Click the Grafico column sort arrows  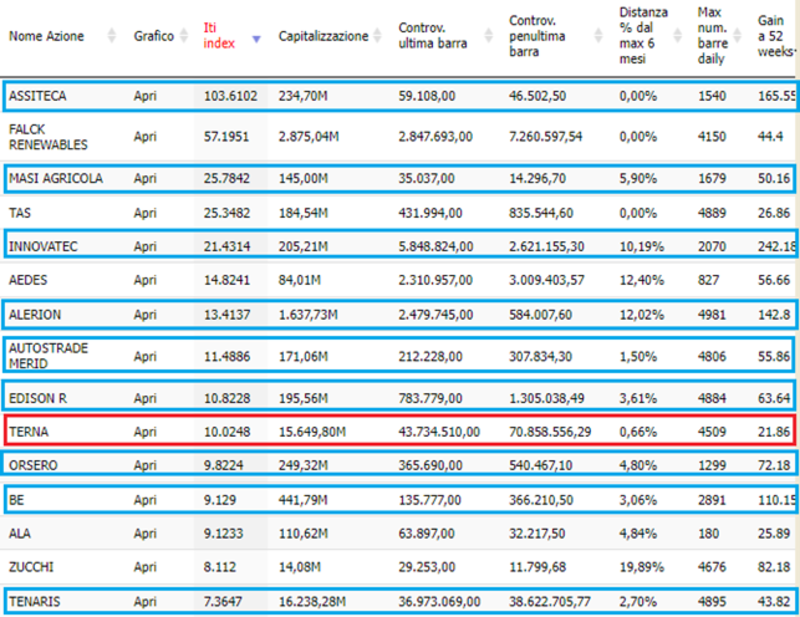pyautogui.click(x=184, y=36)
